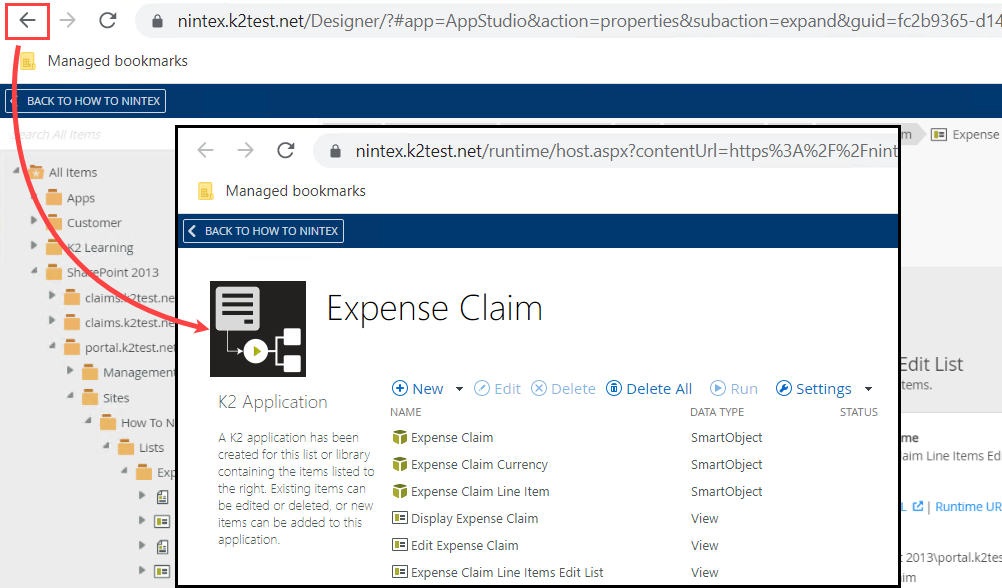Click the background window address bar URL
Screen dimensions: 1002x588
pos(589,21)
